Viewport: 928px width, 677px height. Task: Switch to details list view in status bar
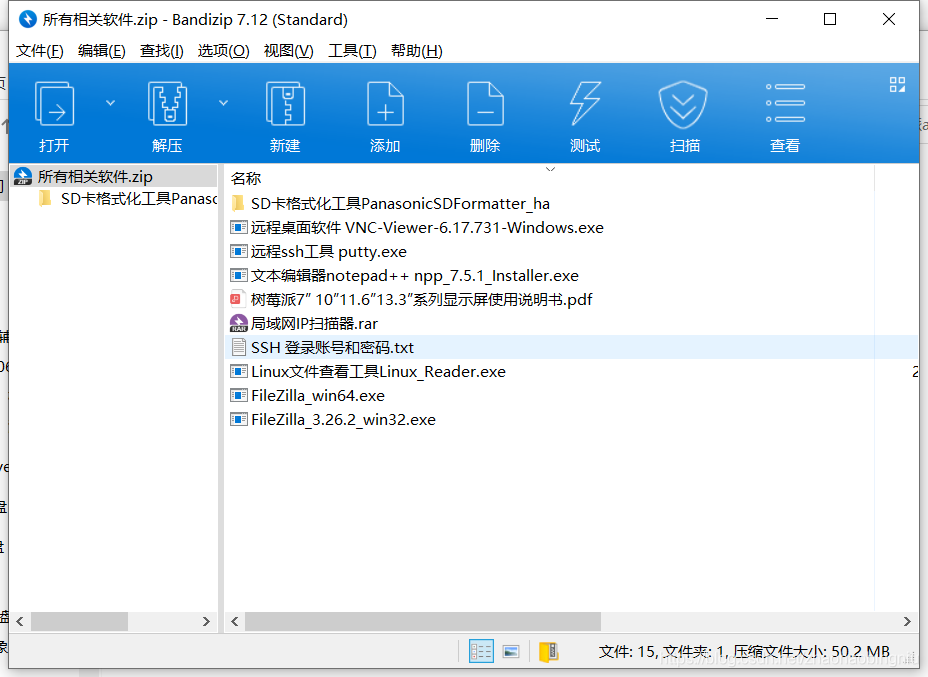(x=481, y=652)
